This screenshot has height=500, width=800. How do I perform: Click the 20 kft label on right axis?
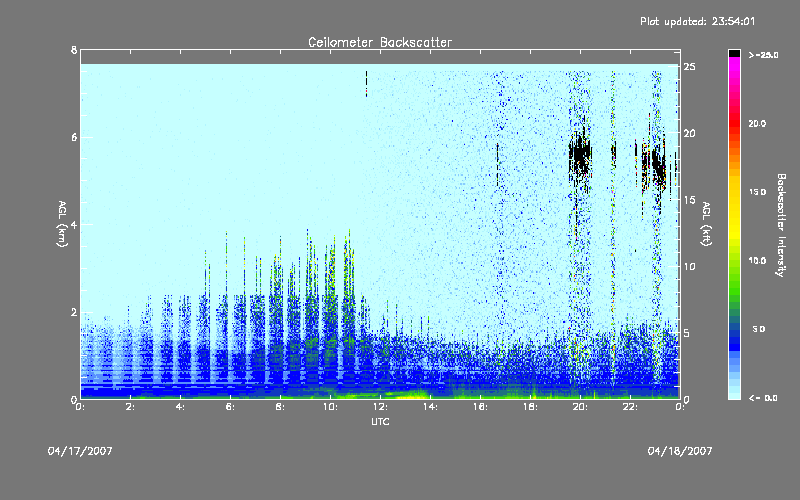point(690,134)
